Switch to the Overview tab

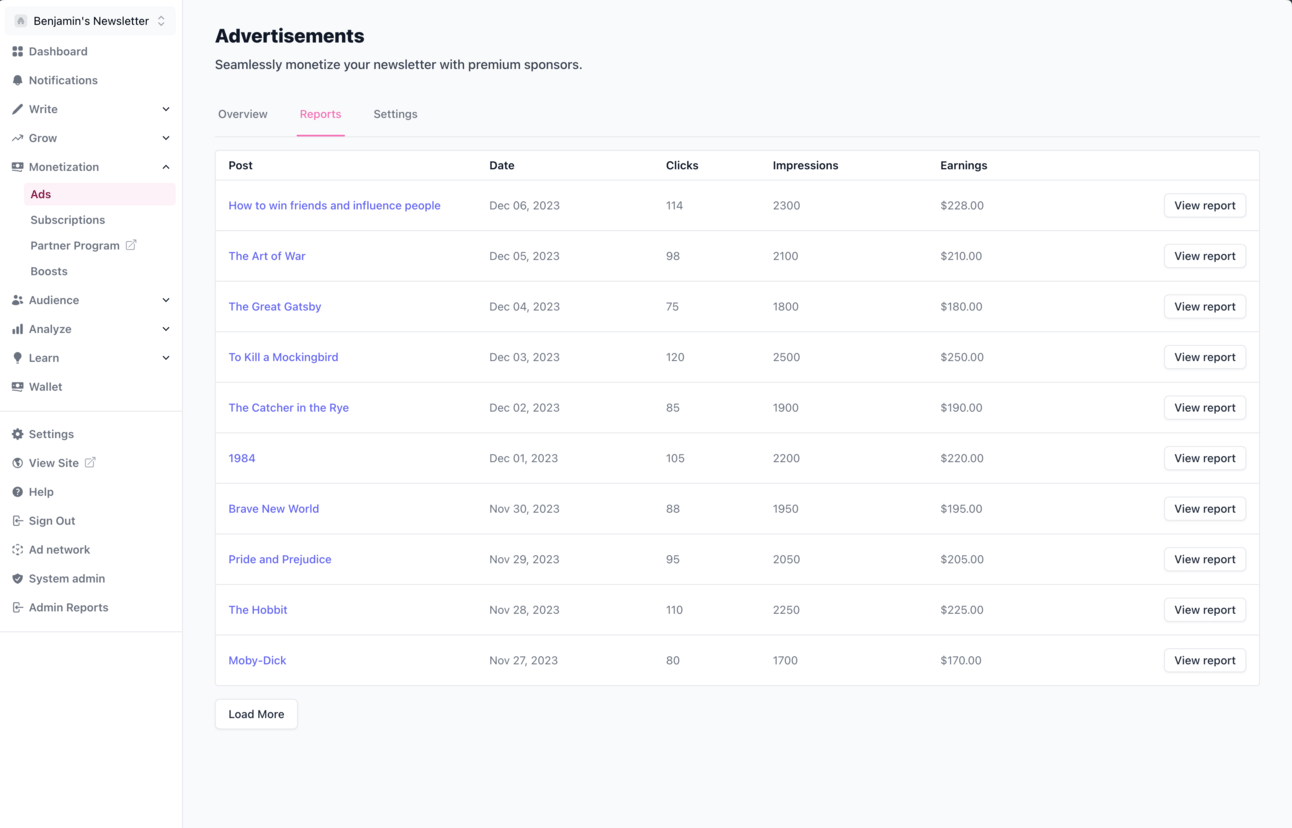coord(243,114)
